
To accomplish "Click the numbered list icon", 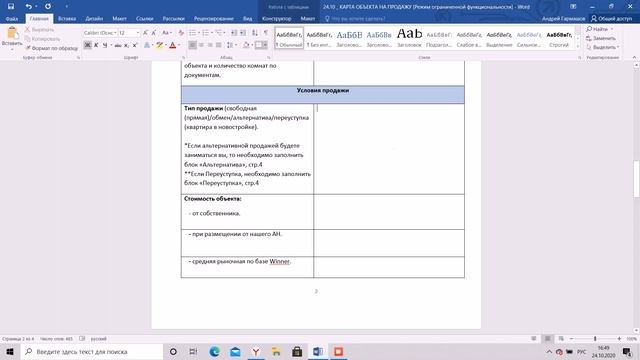I will 206,33.
